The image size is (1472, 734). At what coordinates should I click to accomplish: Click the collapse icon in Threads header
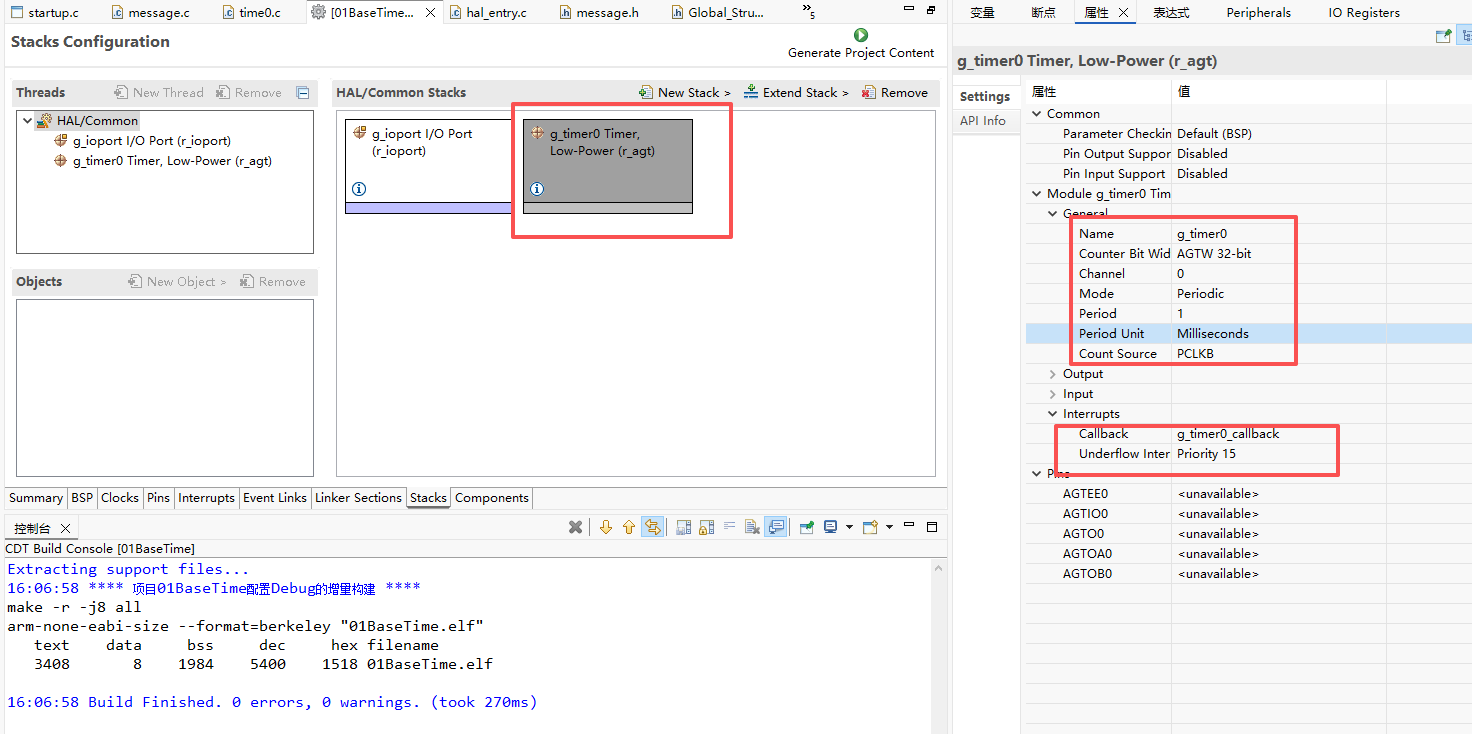(x=303, y=93)
